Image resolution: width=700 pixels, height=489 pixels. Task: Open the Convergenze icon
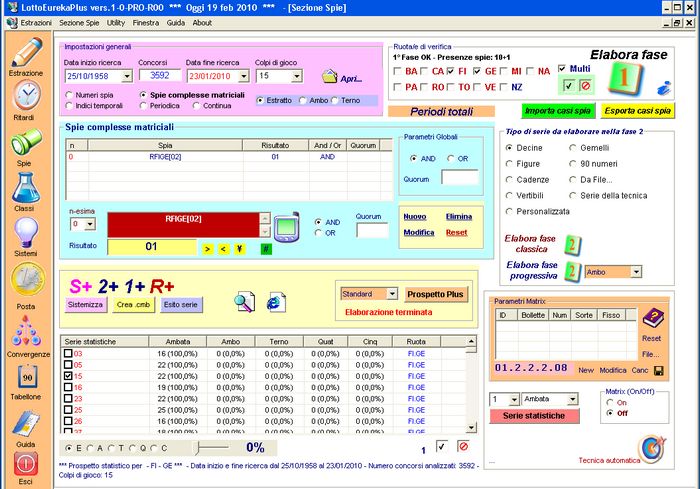[x=26, y=331]
